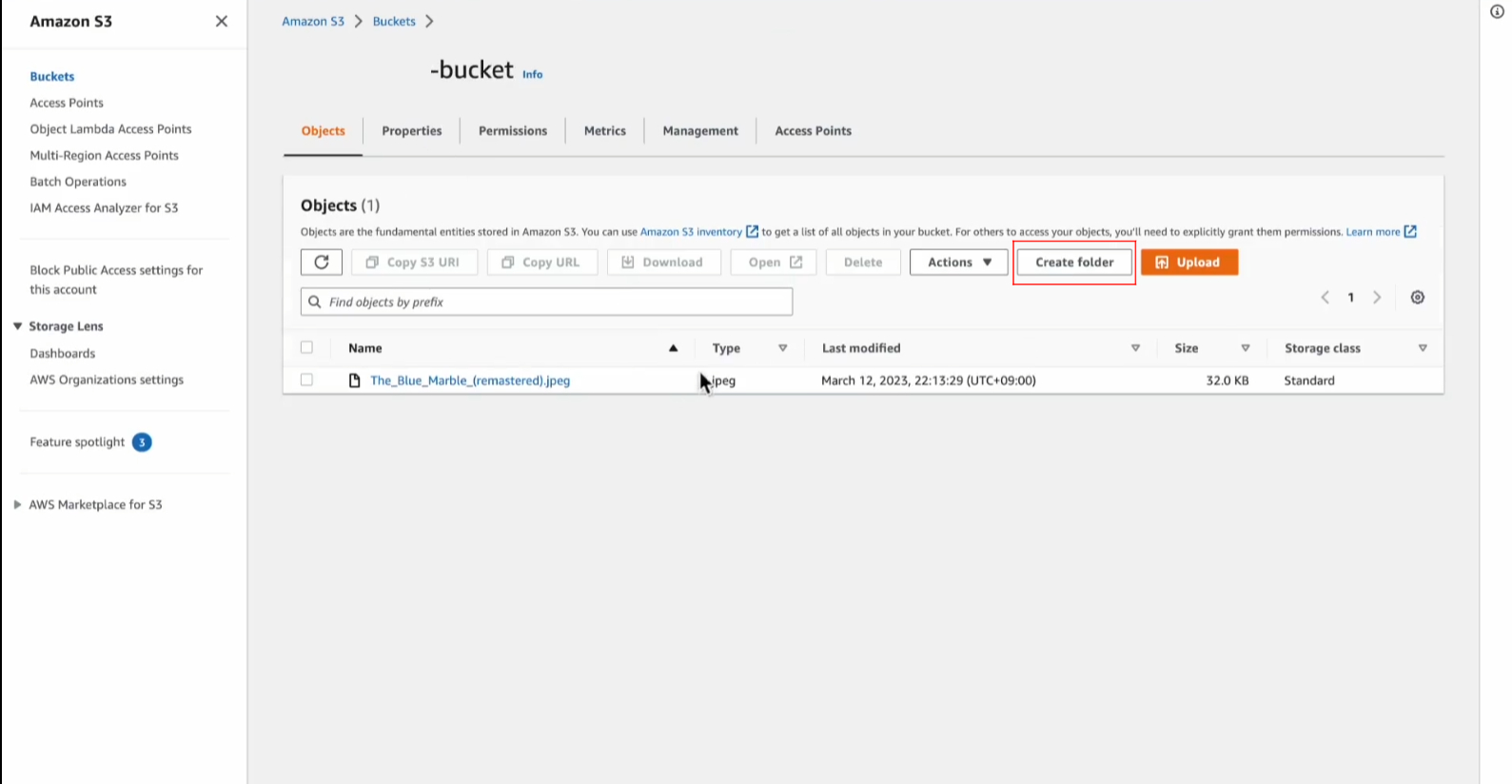Open the Management tab

coord(700,131)
